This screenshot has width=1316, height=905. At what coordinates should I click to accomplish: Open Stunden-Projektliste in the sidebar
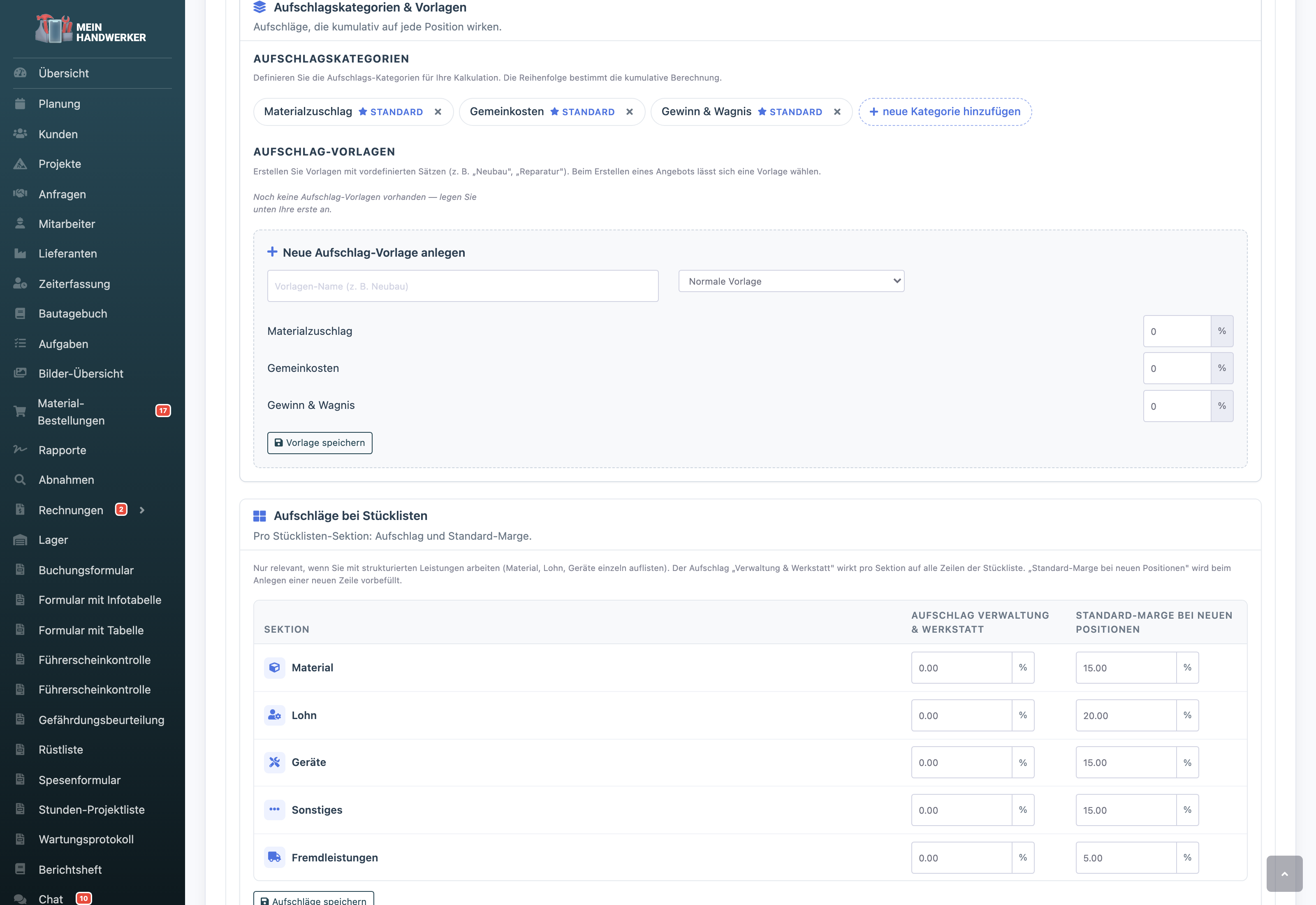click(91, 810)
